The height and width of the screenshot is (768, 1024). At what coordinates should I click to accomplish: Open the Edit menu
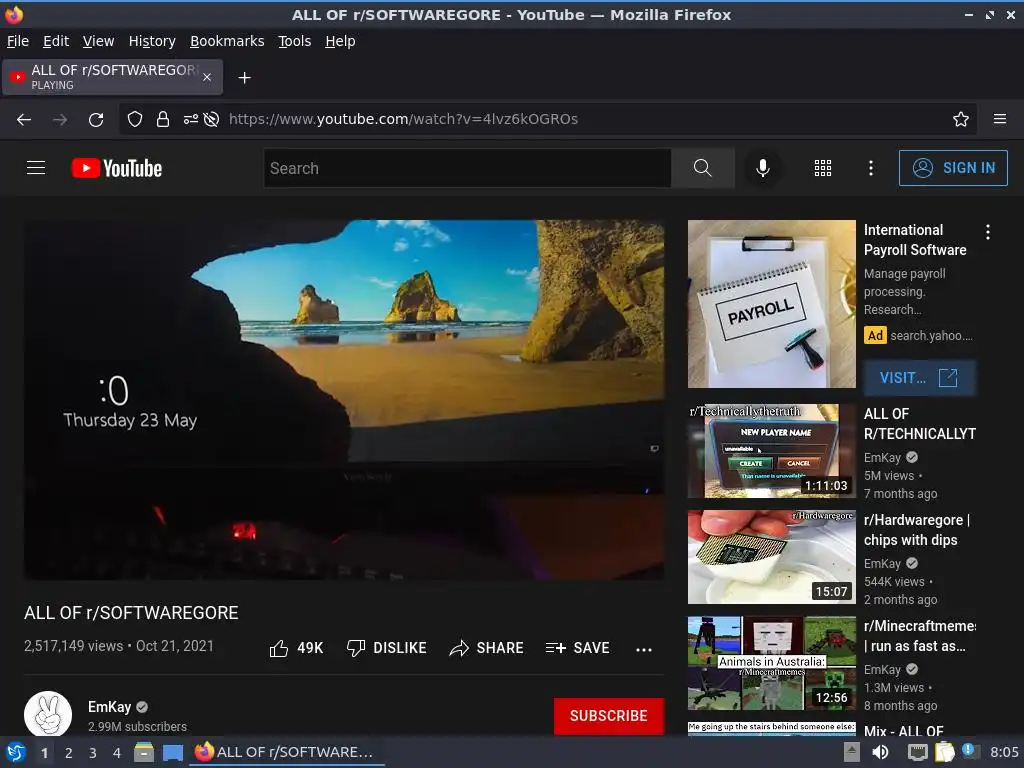[x=56, y=41]
